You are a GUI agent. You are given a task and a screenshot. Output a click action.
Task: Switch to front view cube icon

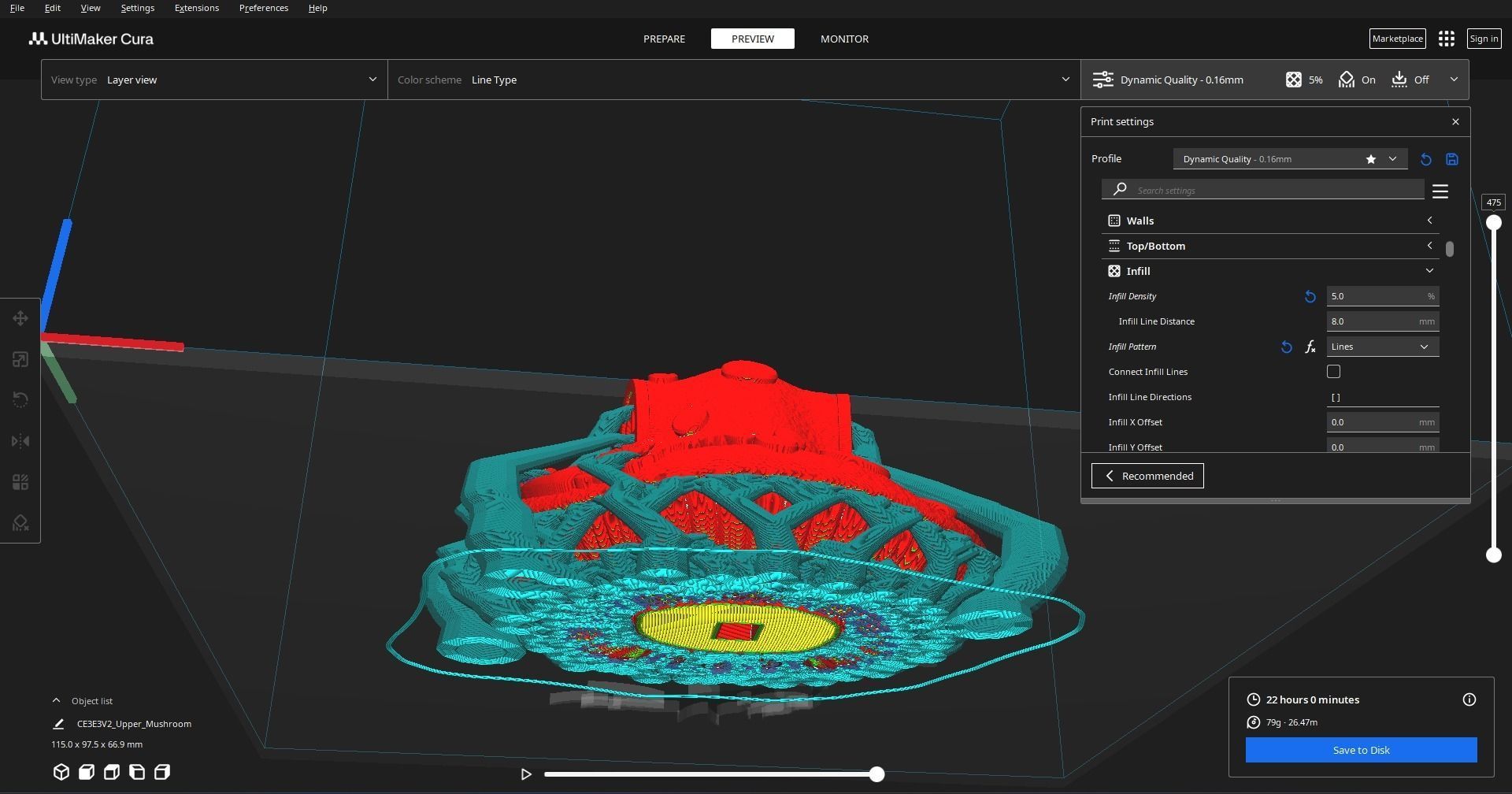(87, 772)
